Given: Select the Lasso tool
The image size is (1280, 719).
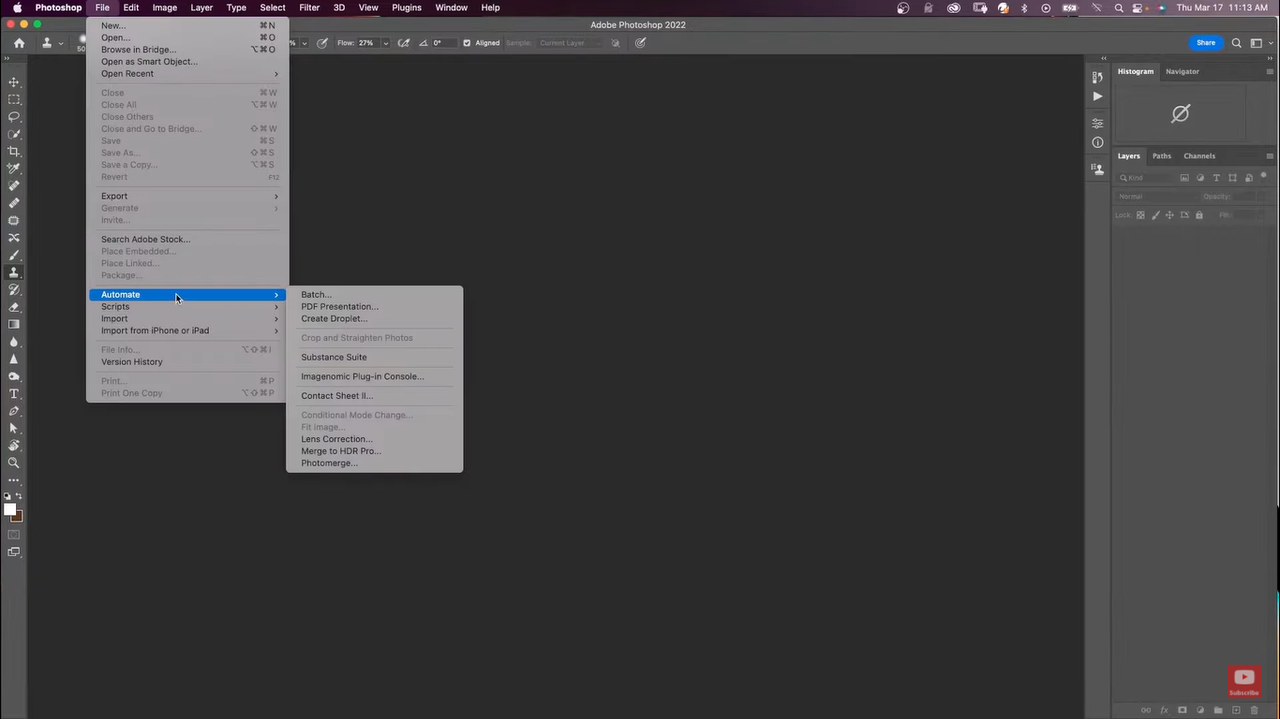Looking at the screenshot, I should click(x=14, y=117).
